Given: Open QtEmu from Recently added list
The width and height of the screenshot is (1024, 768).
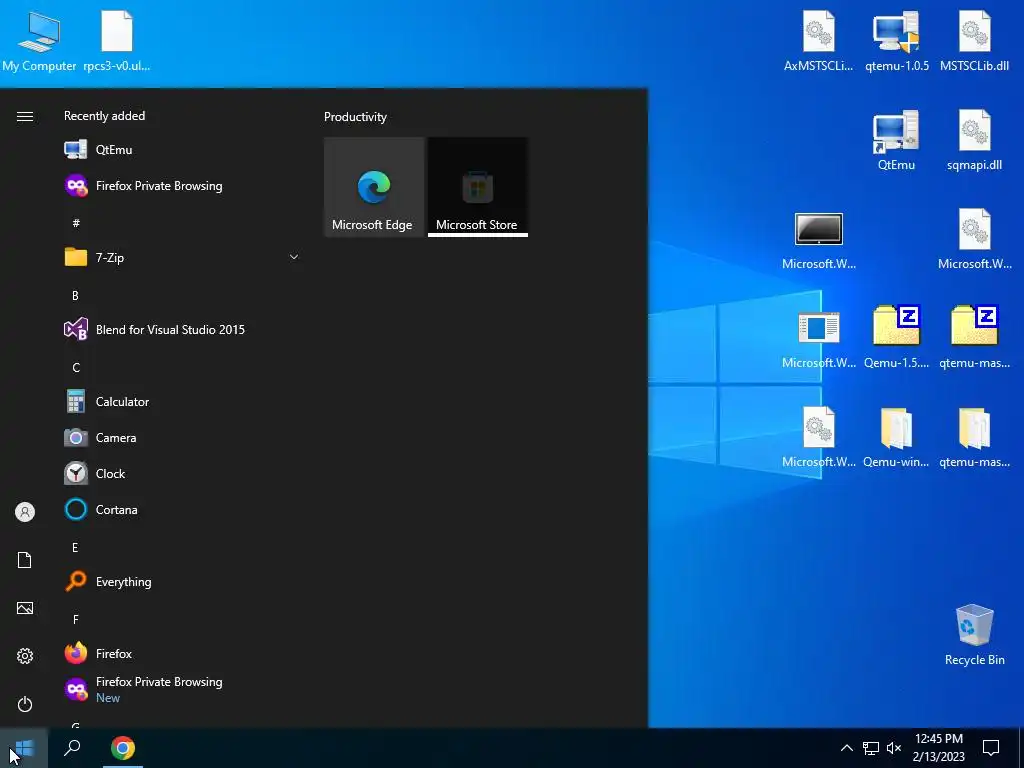Looking at the screenshot, I should point(182,150).
